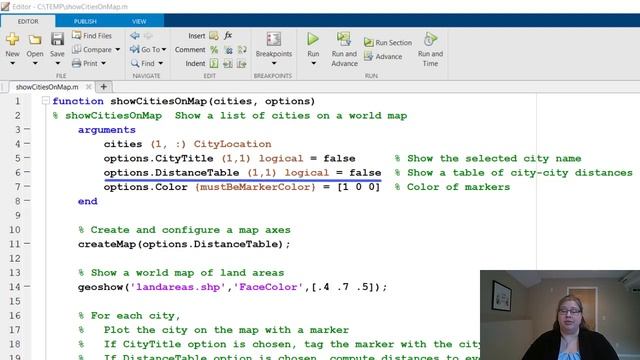
Task: Click 'mustBeMarkerColor' on line 7
Action: 256,187
